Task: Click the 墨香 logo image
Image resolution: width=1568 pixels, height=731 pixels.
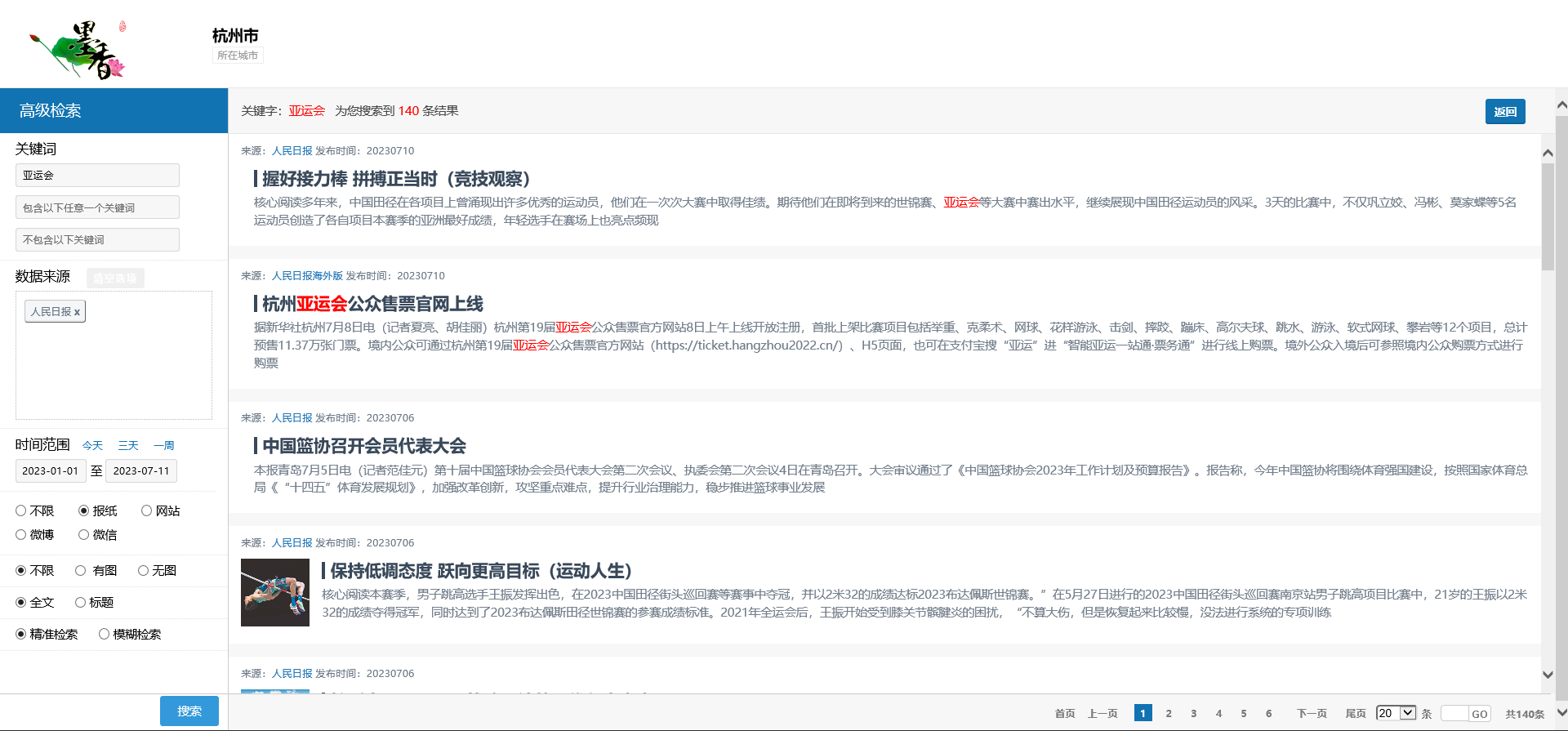Action: pos(78,49)
